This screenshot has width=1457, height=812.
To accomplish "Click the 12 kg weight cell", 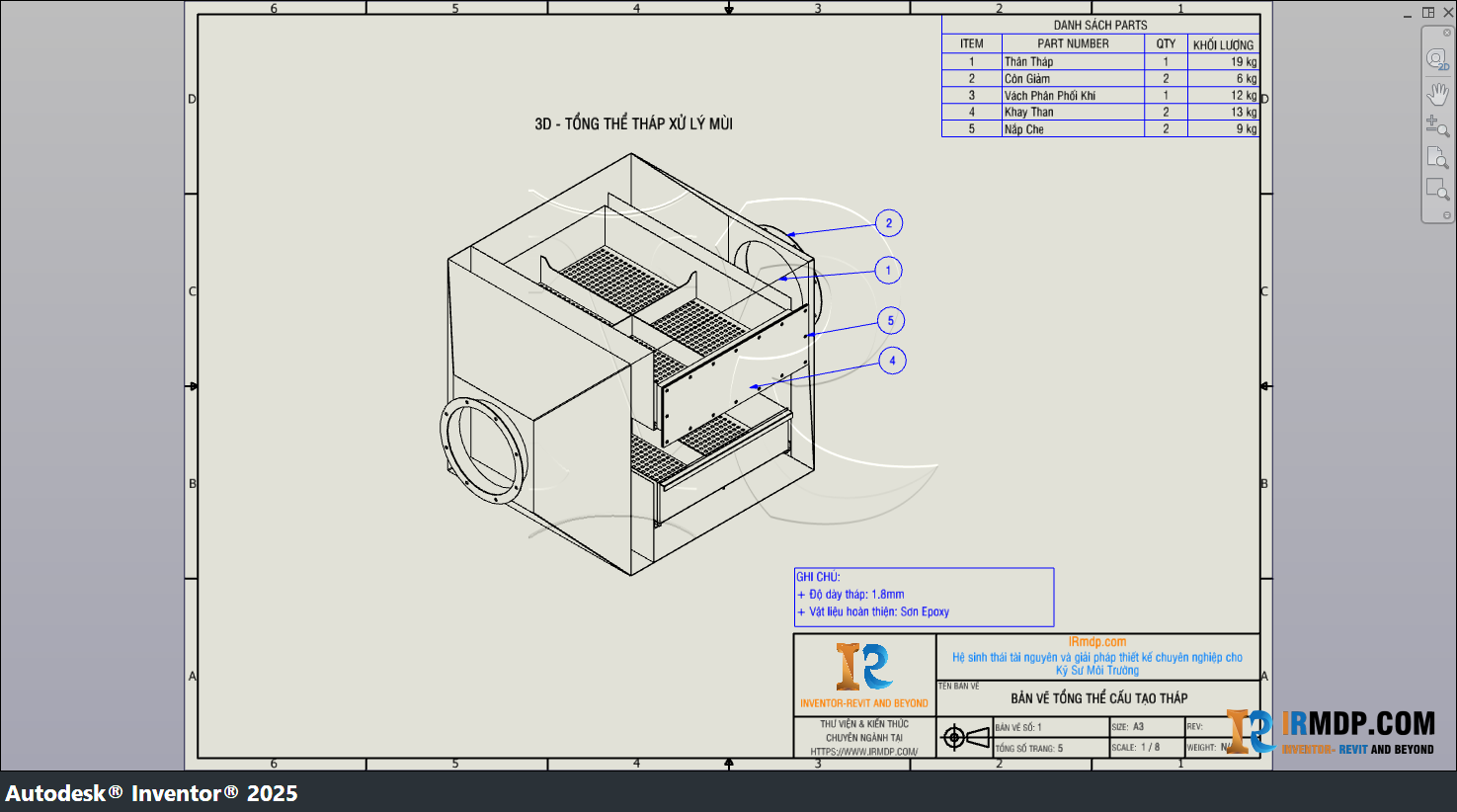I will click(x=1223, y=95).
